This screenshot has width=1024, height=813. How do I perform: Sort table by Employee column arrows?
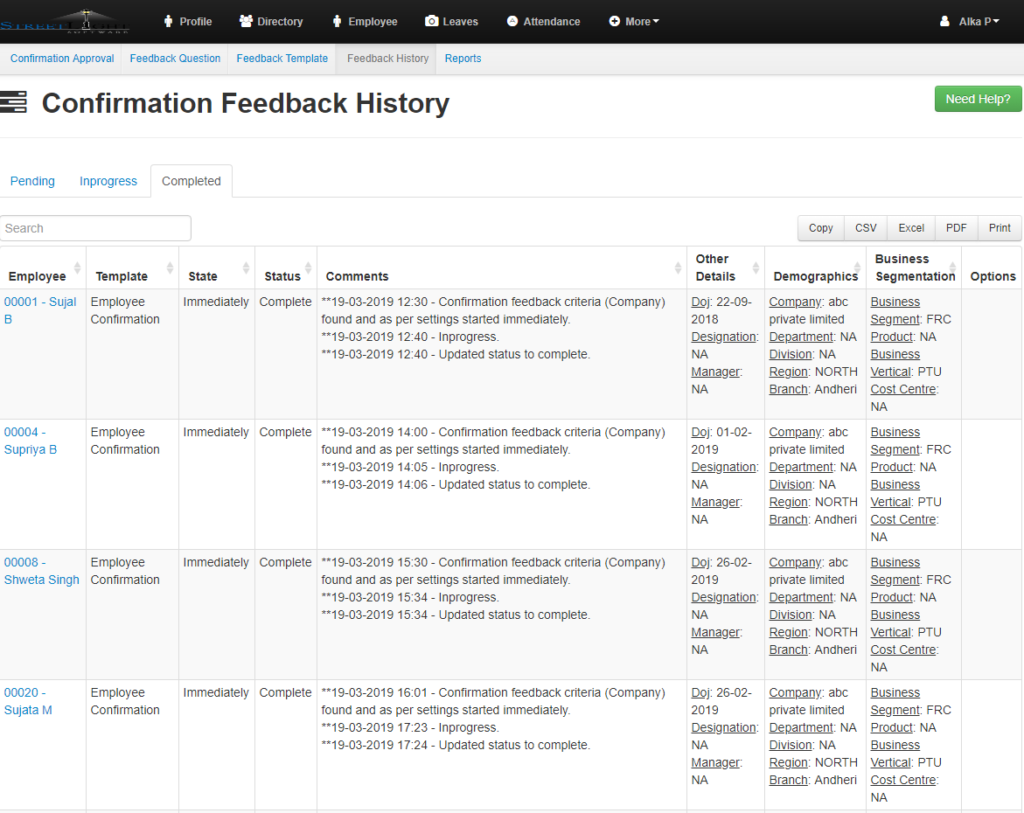coord(77,268)
